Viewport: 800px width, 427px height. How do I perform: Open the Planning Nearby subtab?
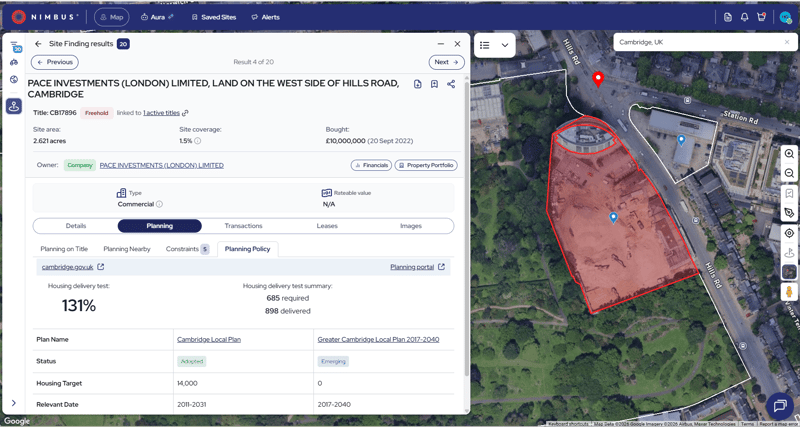[127, 249]
